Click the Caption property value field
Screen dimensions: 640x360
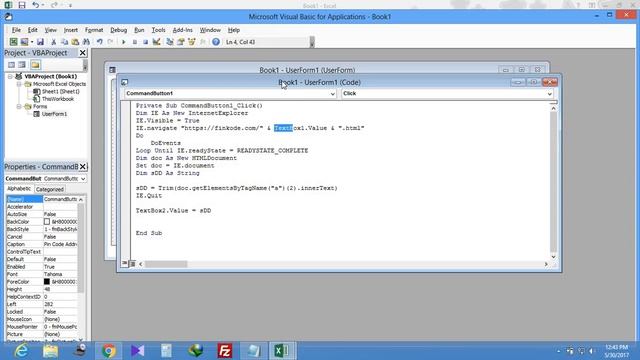click(60, 244)
